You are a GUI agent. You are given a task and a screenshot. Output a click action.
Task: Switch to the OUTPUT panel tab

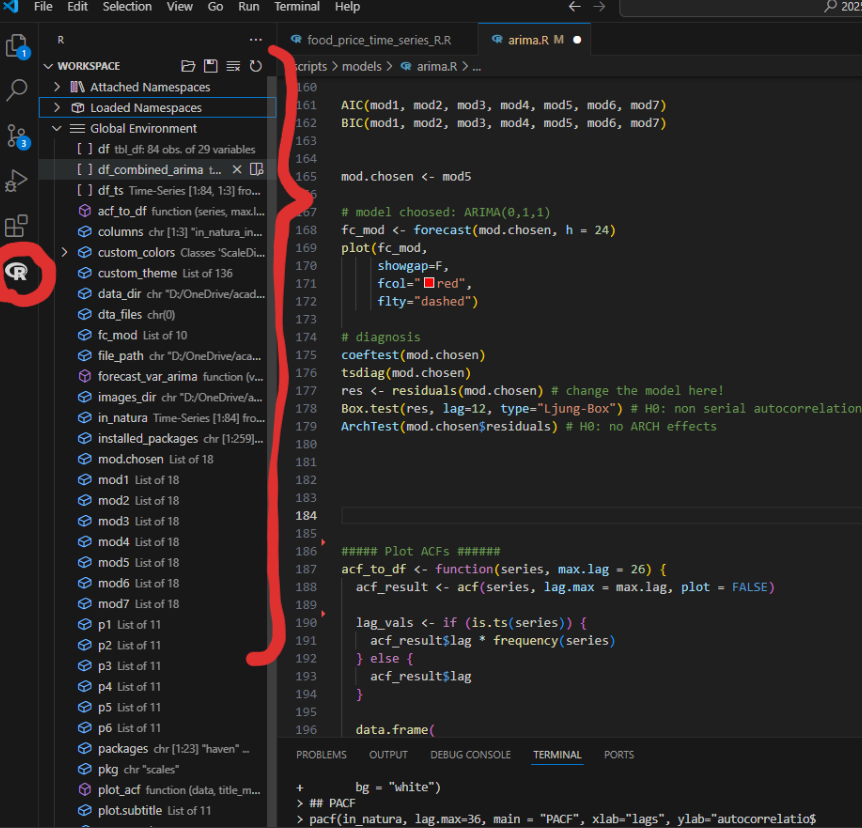click(388, 755)
